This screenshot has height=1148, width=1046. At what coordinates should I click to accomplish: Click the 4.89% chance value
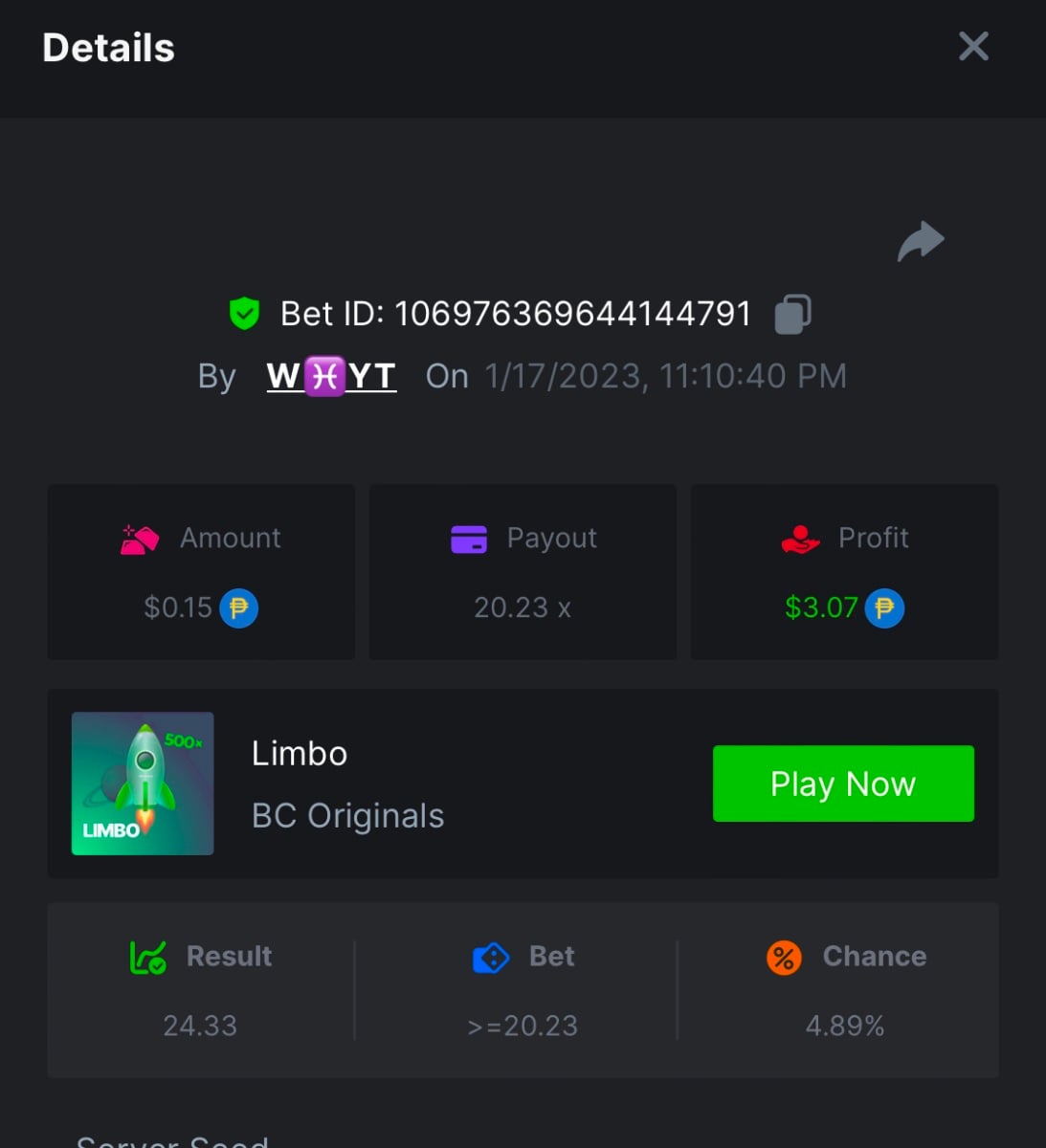click(x=845, y=1026)
